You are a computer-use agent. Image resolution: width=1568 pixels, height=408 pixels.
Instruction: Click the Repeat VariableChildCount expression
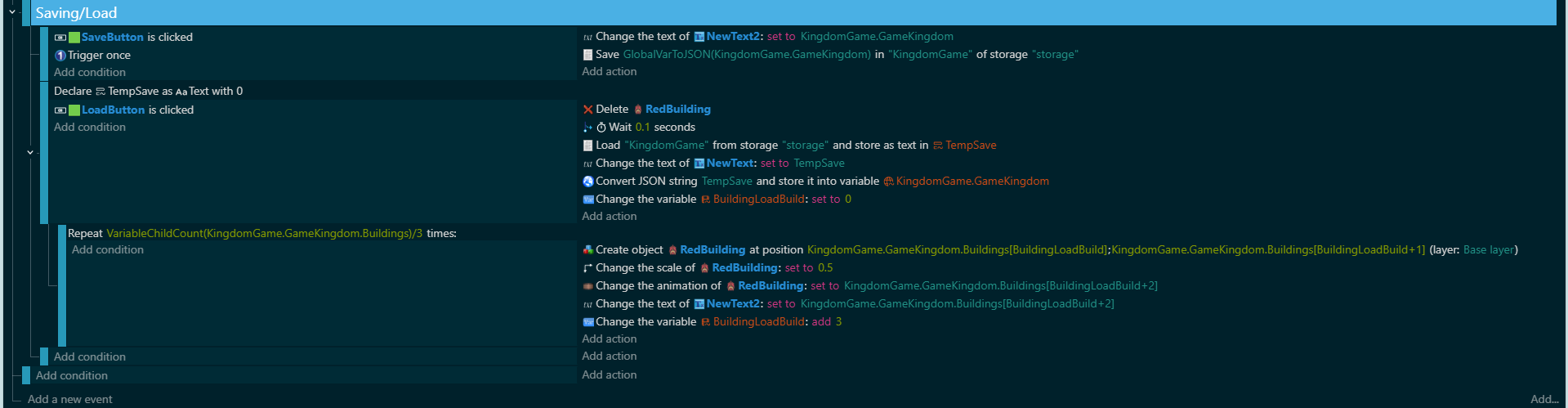point(264,234)
